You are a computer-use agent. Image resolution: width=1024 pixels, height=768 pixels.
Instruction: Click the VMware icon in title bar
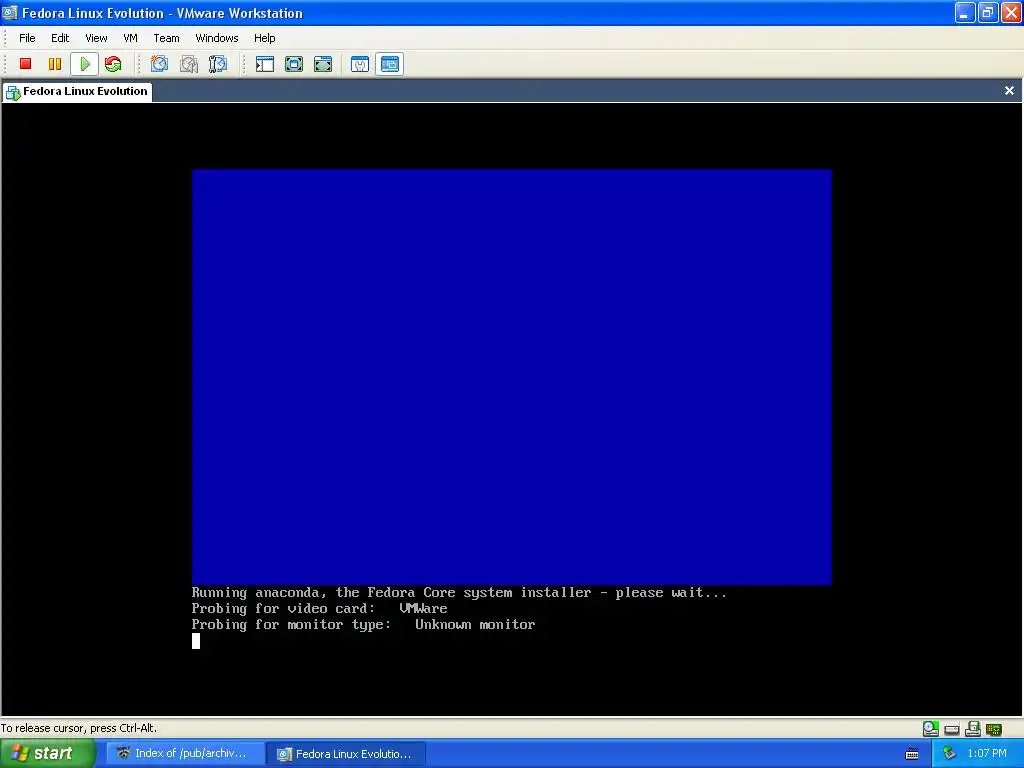(10, 13)
